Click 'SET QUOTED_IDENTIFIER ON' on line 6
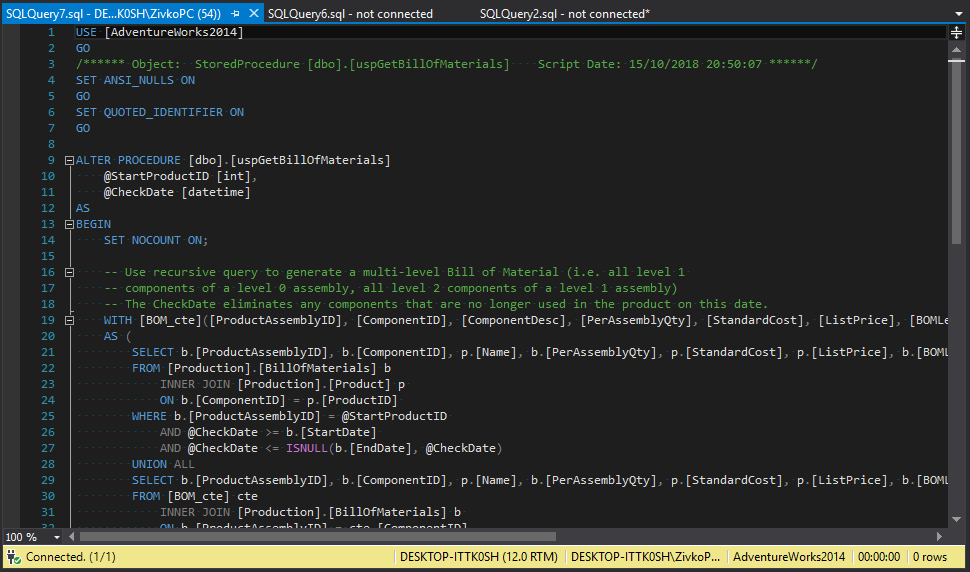Viewport: 970px width, 572px height. click(160, 113)
